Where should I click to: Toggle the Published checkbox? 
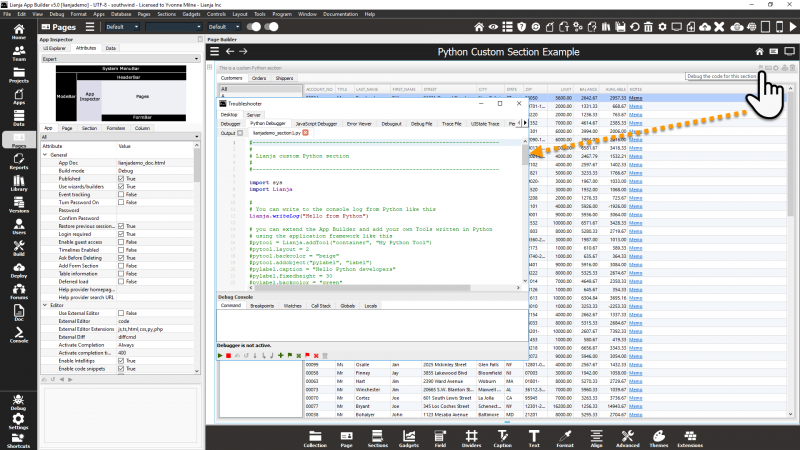(122, 179)
